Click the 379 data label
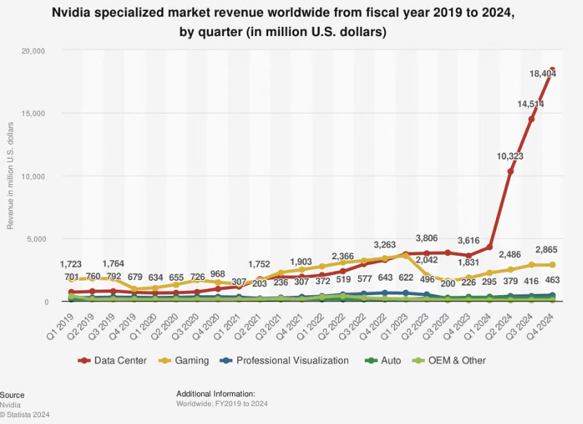 pos(510,281)
